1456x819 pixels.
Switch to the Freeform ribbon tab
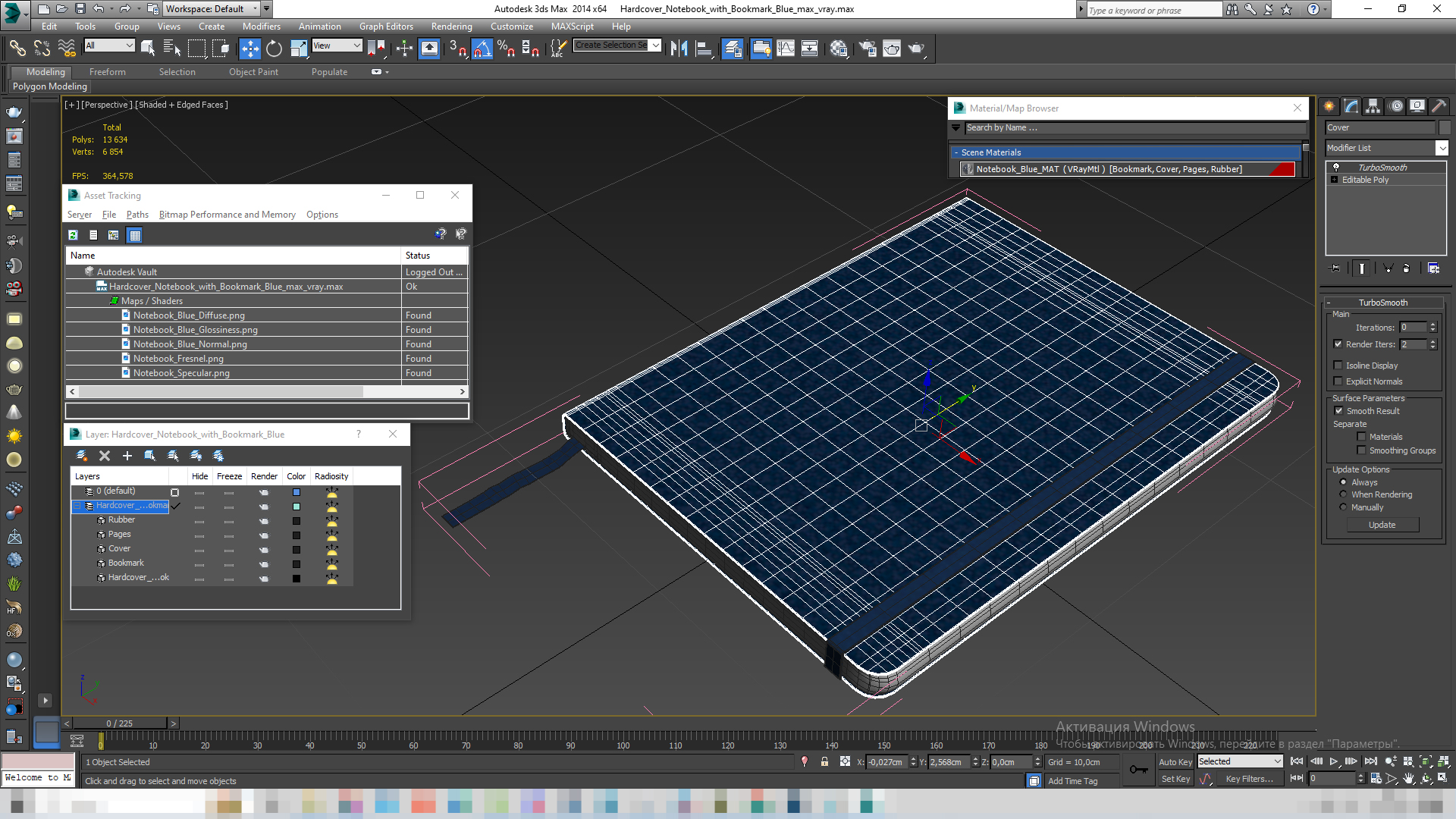click(108, 72)
